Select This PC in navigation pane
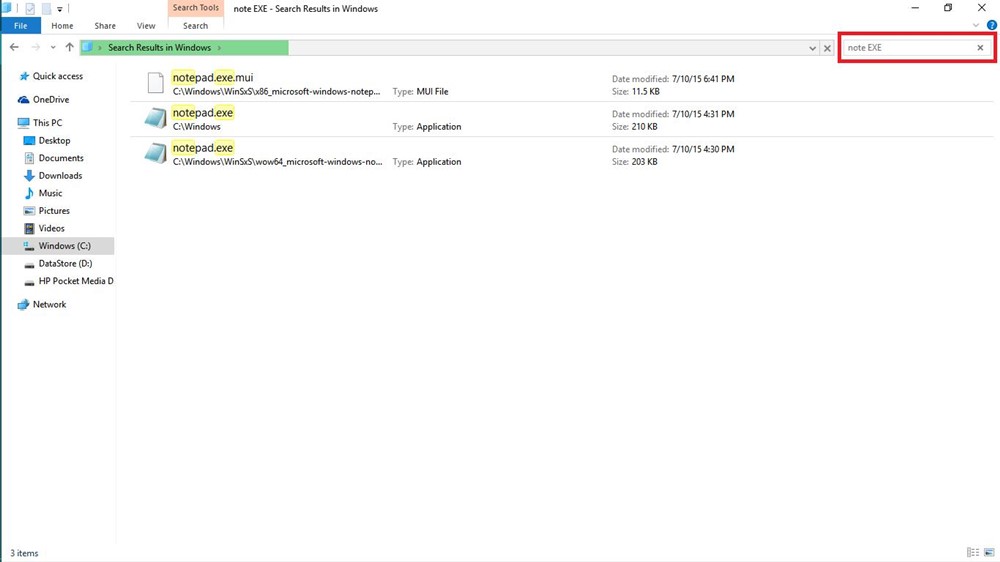Image resolution: width=1000 pixels, height=562 pixels. click(x=47, y=122)
